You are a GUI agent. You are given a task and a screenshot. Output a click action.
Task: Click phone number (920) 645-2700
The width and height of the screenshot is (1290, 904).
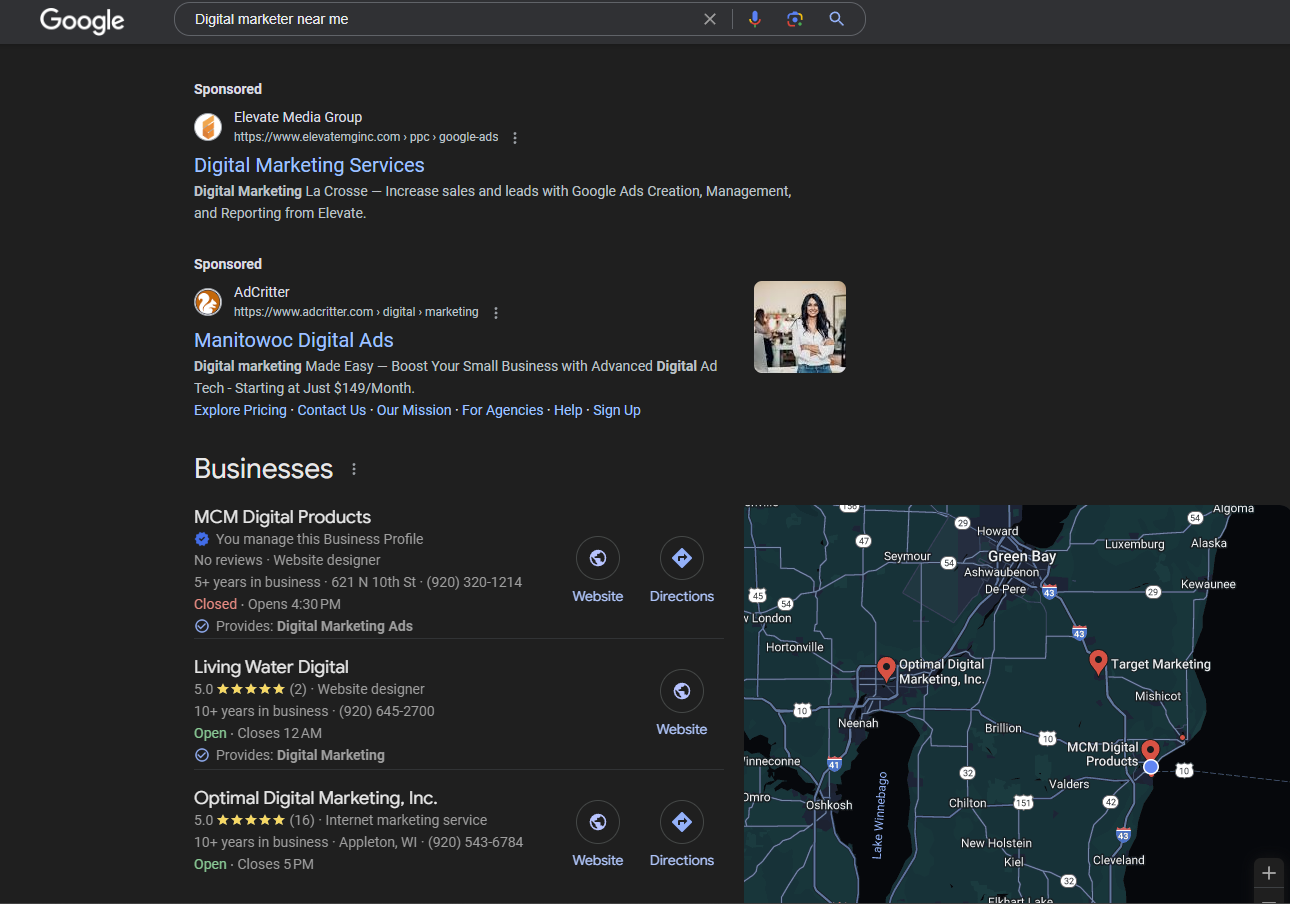point(387,711)
